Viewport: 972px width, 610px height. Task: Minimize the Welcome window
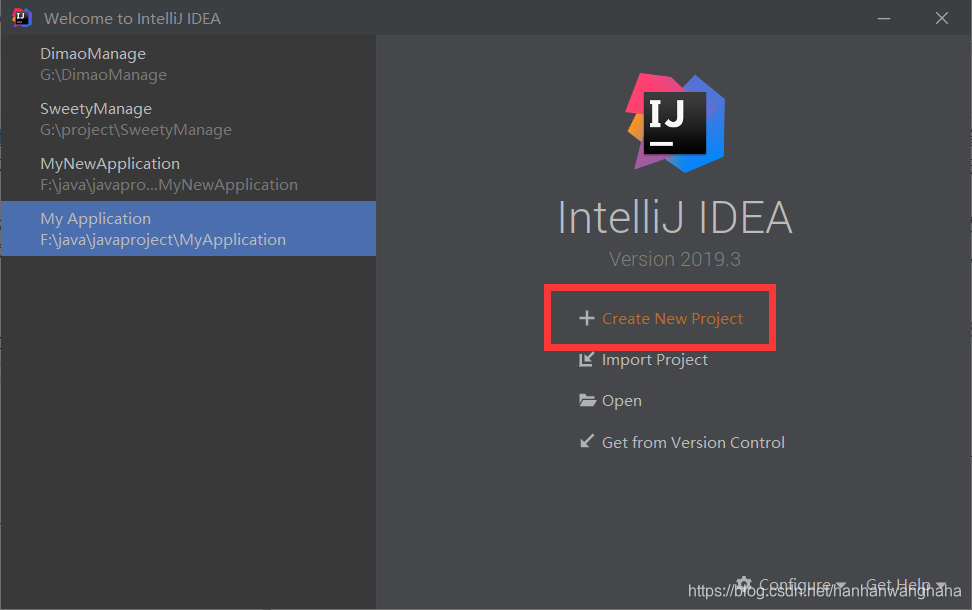coord(884,19)
